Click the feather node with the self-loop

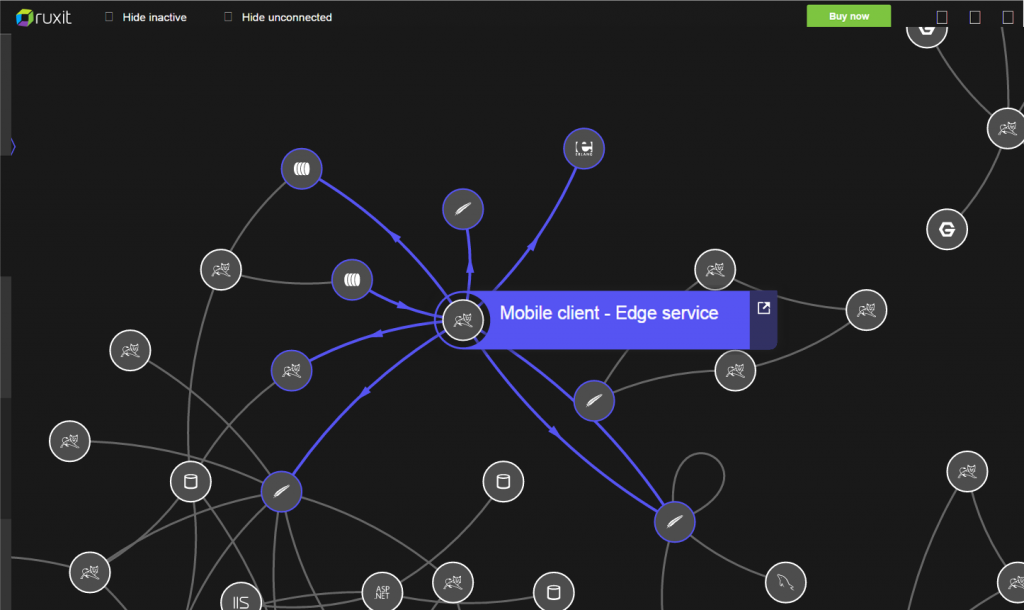[674, 522]
